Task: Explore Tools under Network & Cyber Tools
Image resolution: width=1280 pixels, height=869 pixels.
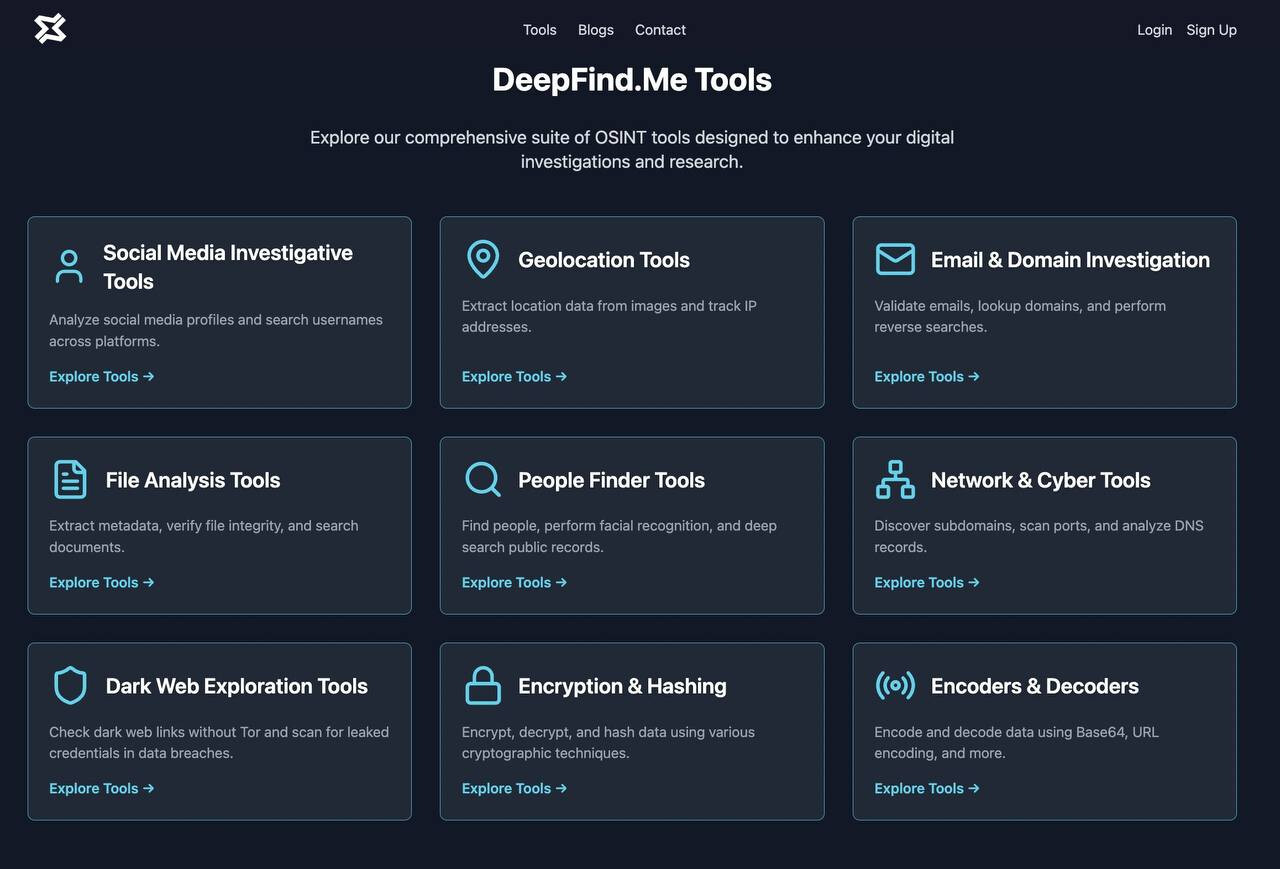Action: 927,583
